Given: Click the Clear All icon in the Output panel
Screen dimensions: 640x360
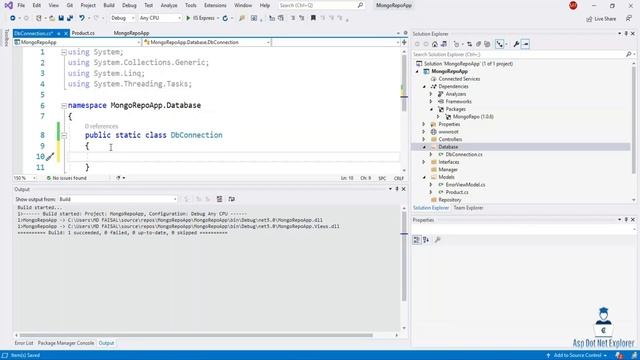Looking at the screenshot, I should (x=219, y=199).
